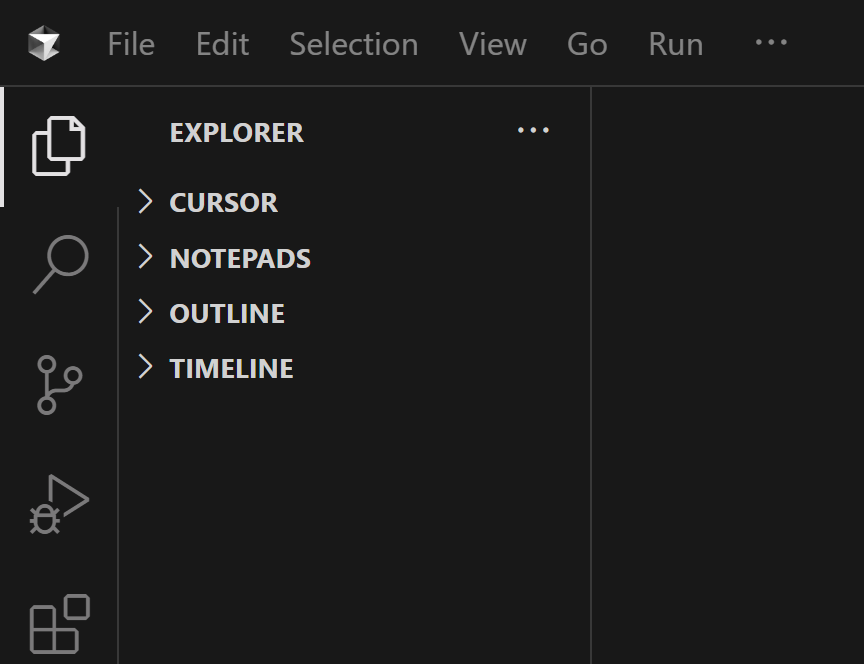Click the empty editor area
The height and width of the screenshot is (664, 864).
(x=728, y=380)
